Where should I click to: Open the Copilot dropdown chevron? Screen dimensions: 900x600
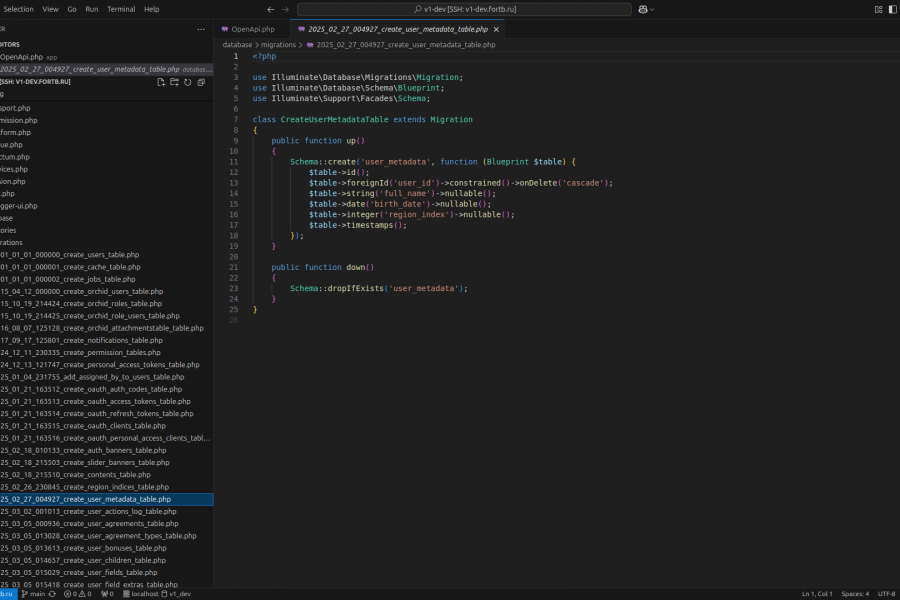653,9
